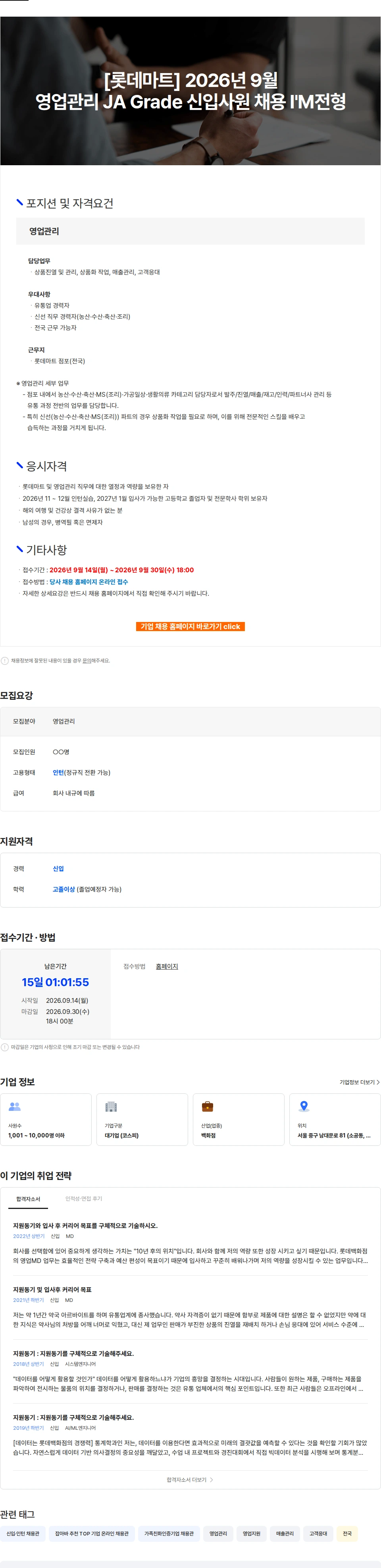Screen dimensions: 381x1568
Task: Click the 문의 link in the notice
Action: pyautogui.click(x=87, y=660)
